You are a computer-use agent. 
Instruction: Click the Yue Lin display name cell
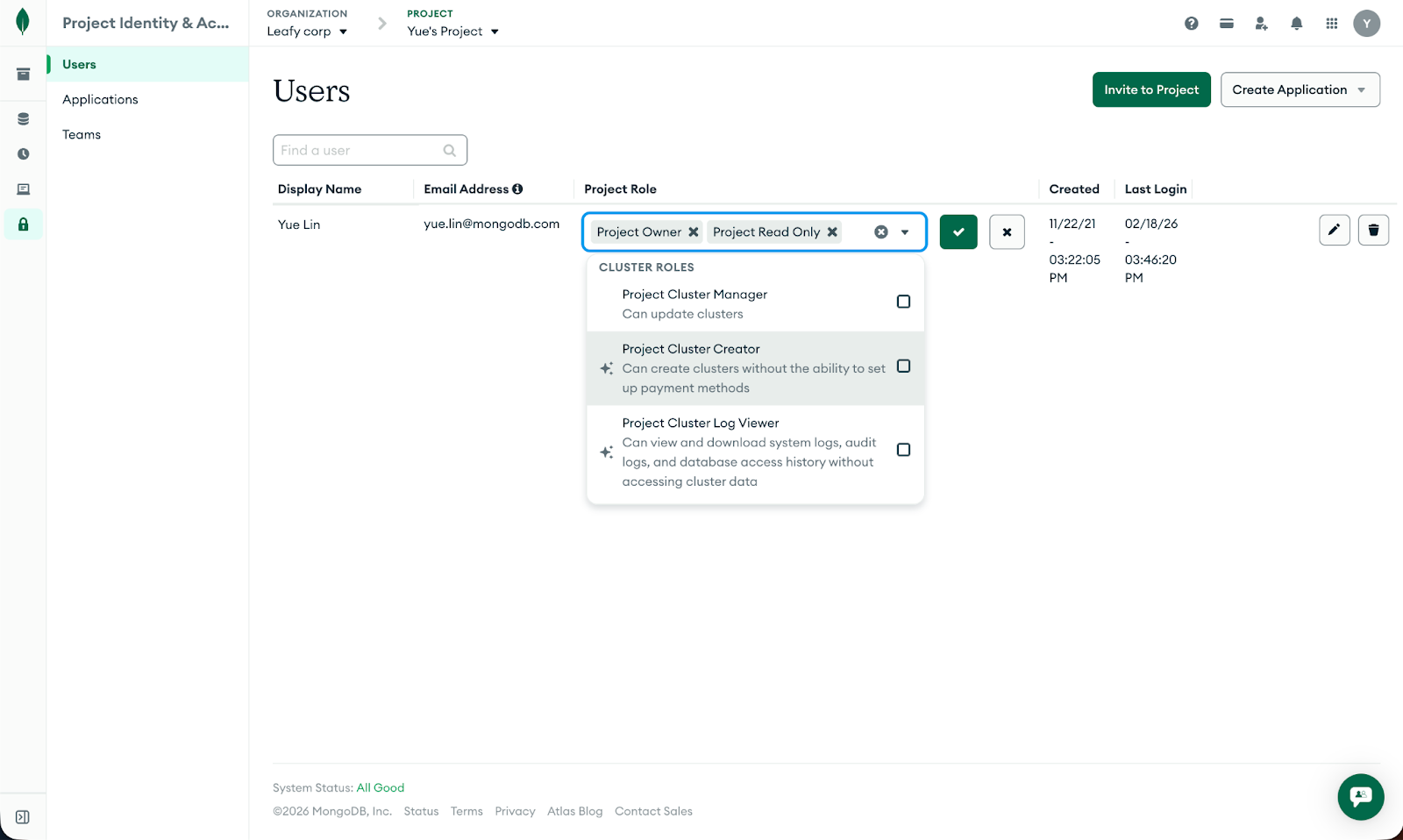pos(299,224)
